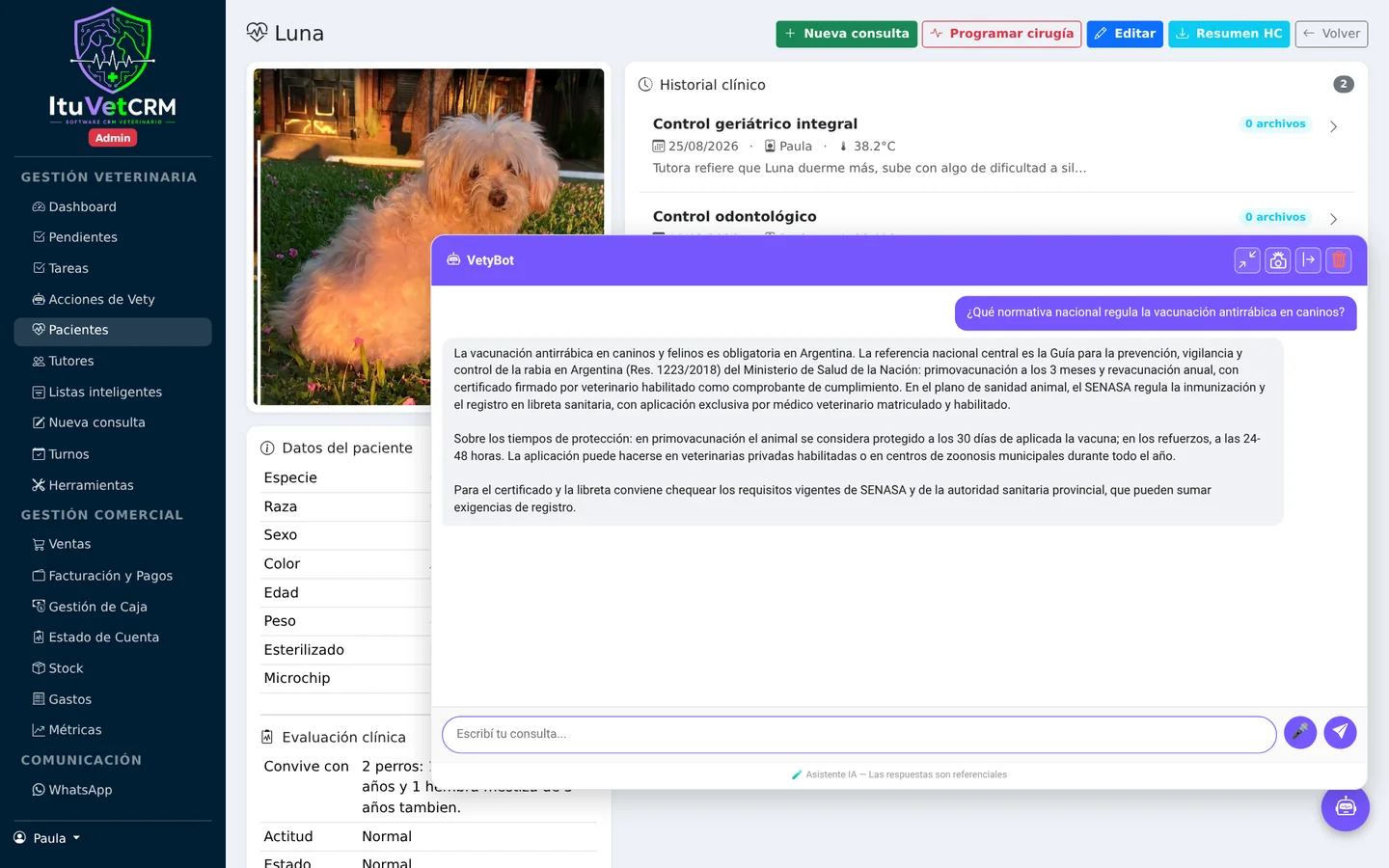The height and width of the screenshot is (868, 1389).
Task: Expand Control odontológico entry chevron
Action: coord(1333,219)
